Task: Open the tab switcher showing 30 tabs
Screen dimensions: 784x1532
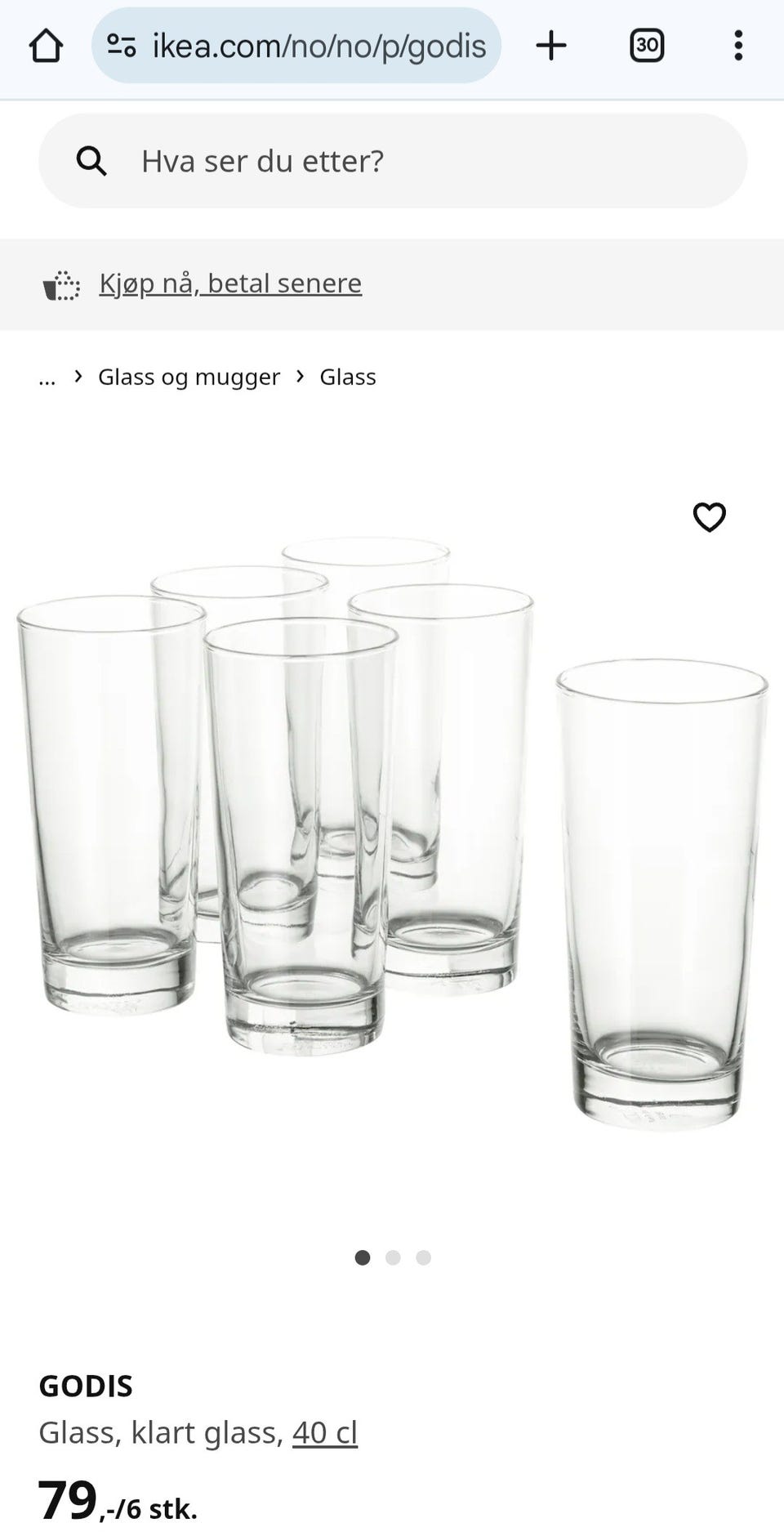Action: click(647, 46)
